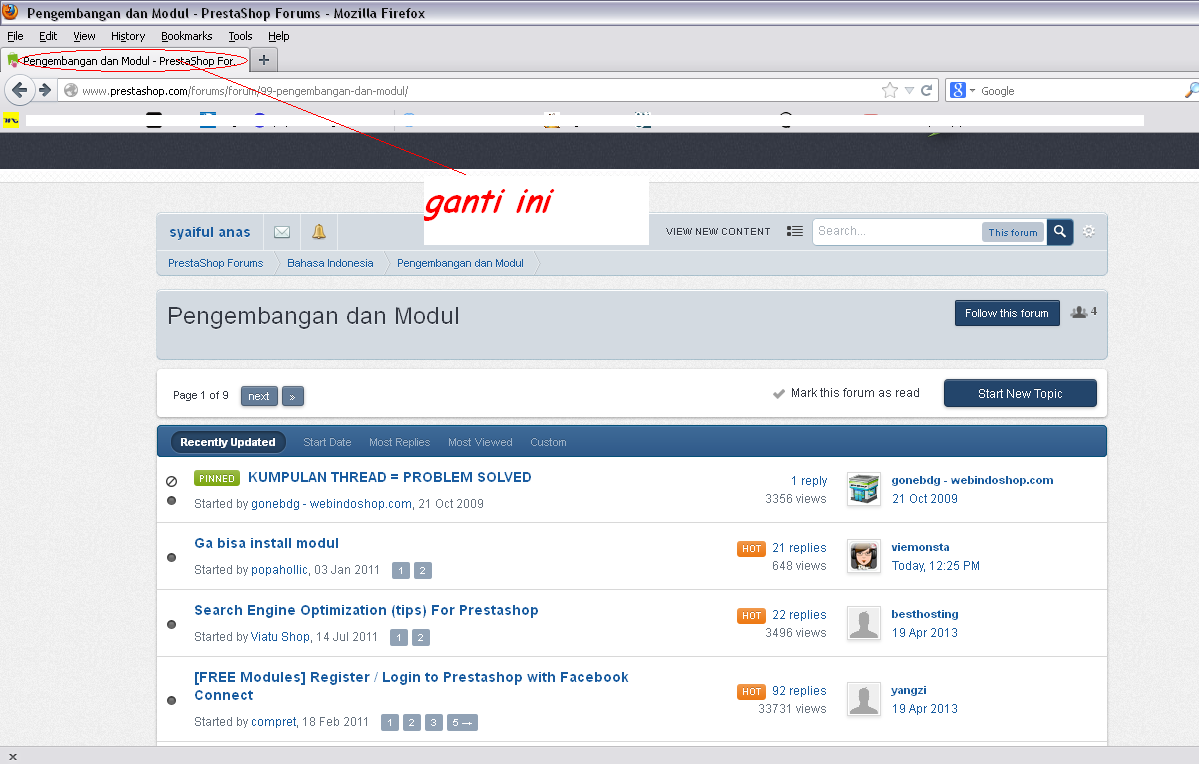Viewport: 1199px width, 764px height.
Task: Open the Ga bisa install modul topic
Action: point(266,543)
